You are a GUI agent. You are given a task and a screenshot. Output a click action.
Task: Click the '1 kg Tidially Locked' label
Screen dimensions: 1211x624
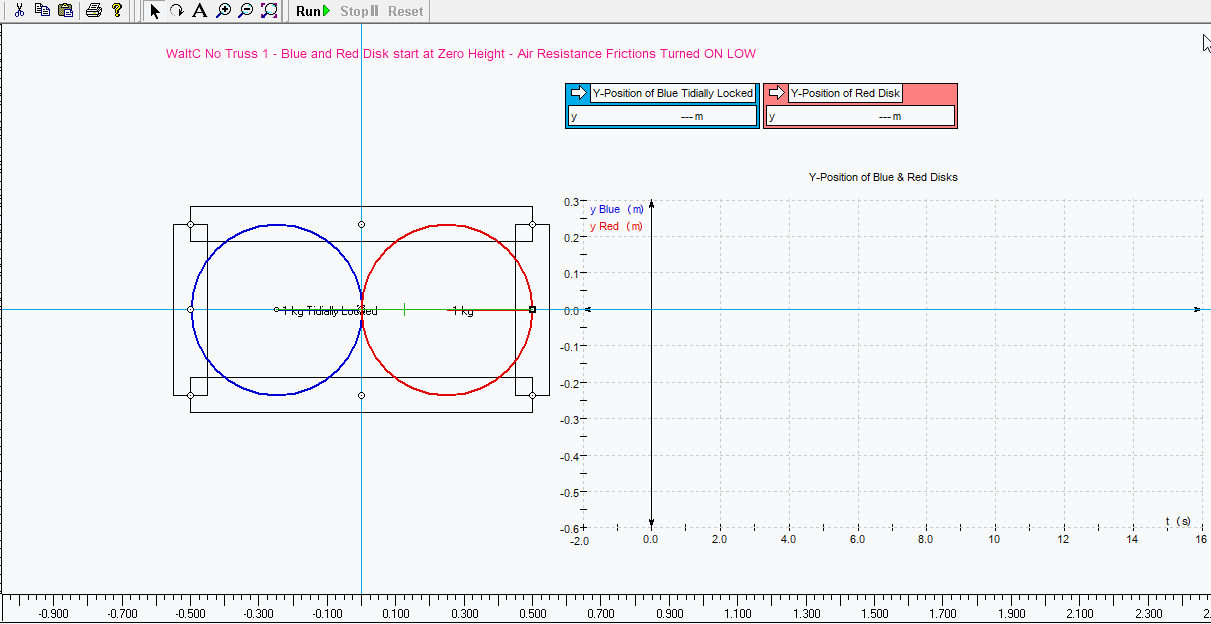click(330, 311)
